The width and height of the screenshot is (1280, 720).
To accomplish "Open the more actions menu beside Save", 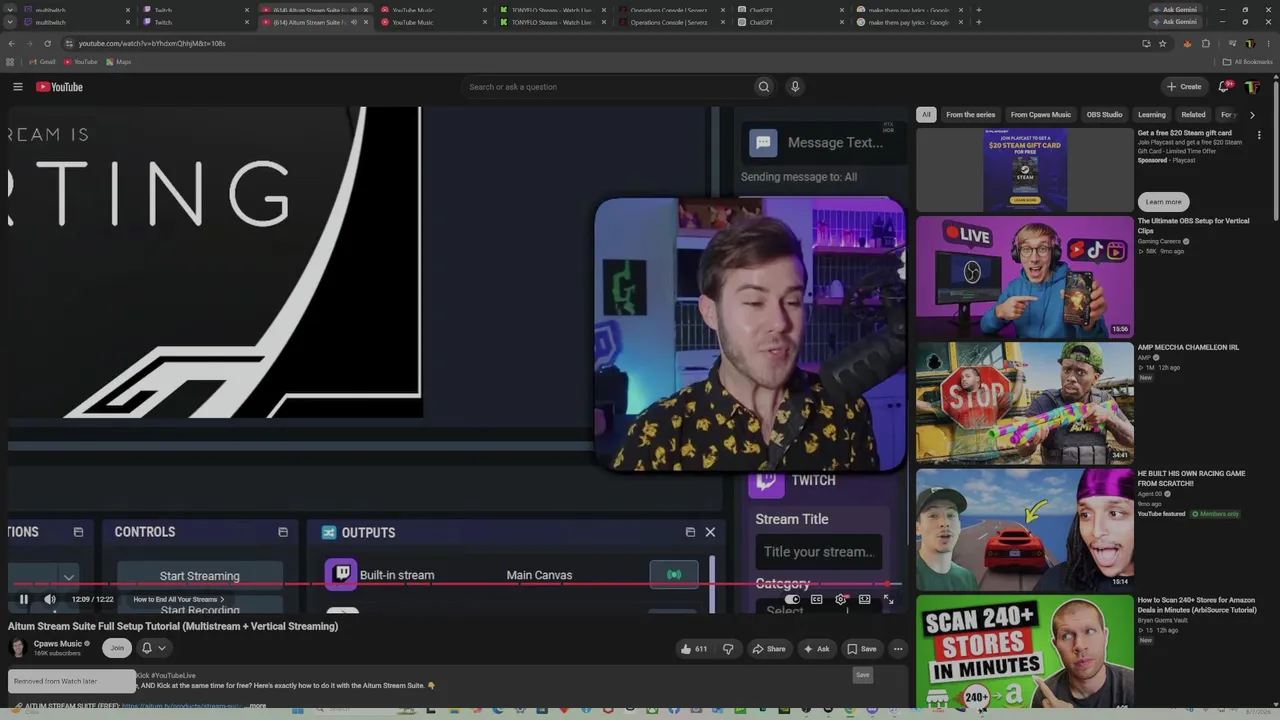I will click(x=898, y=649).
